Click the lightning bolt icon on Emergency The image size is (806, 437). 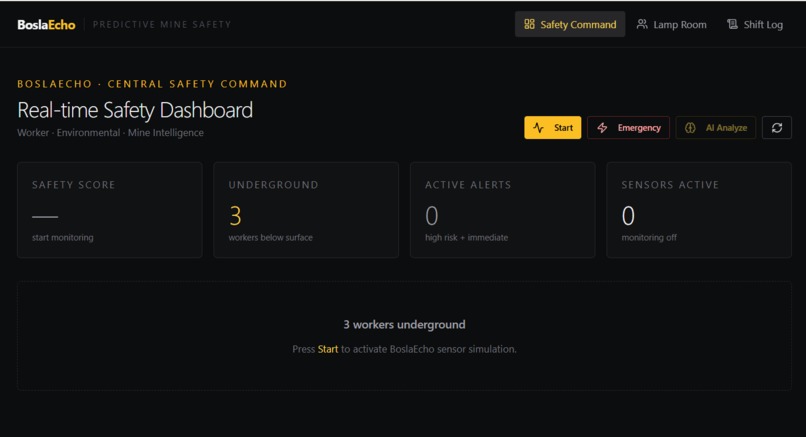pos(602,128)
